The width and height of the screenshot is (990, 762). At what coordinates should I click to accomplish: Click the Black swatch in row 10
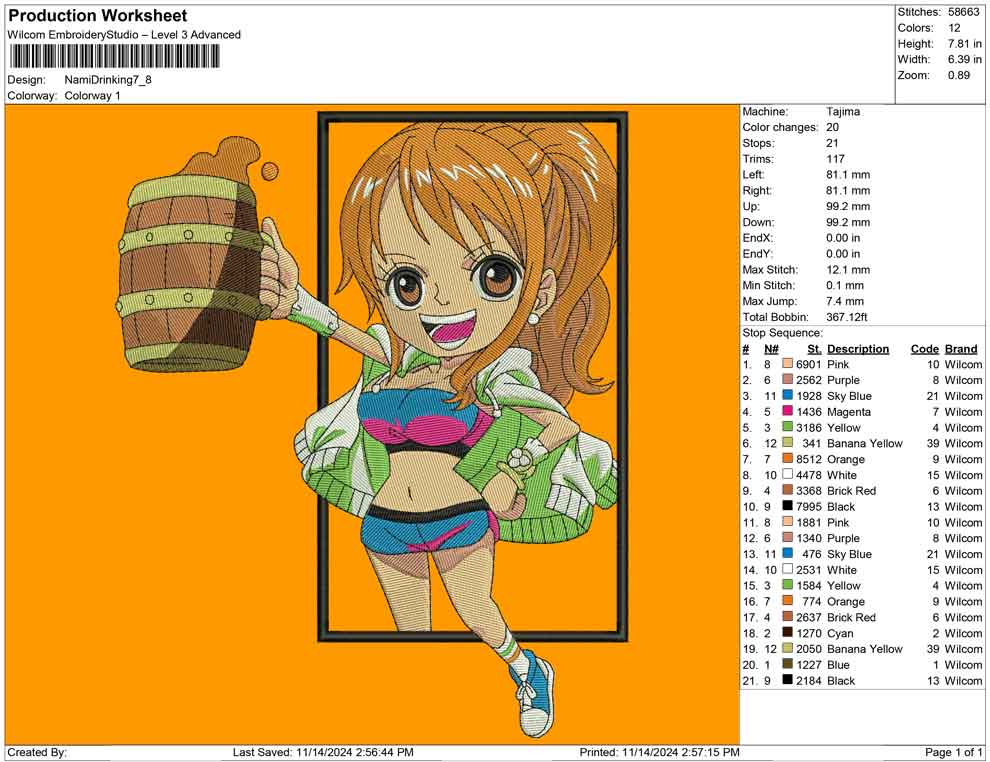click(x=787, y=506)
